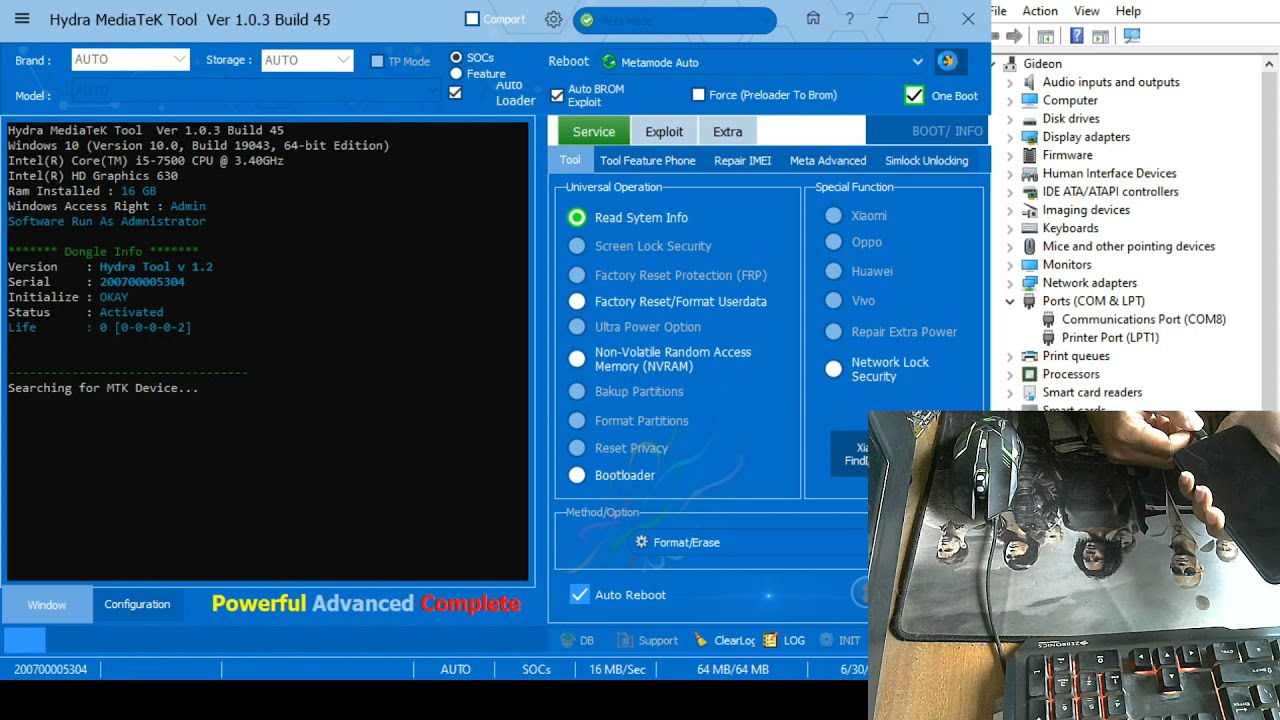Click the Meta Mode selector pill

tap(675, 20)
